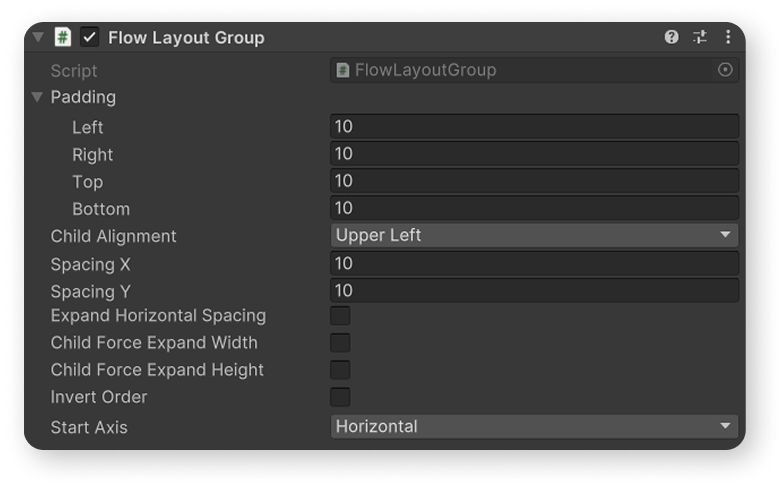Click the Left padding value field

click(534, 126)
